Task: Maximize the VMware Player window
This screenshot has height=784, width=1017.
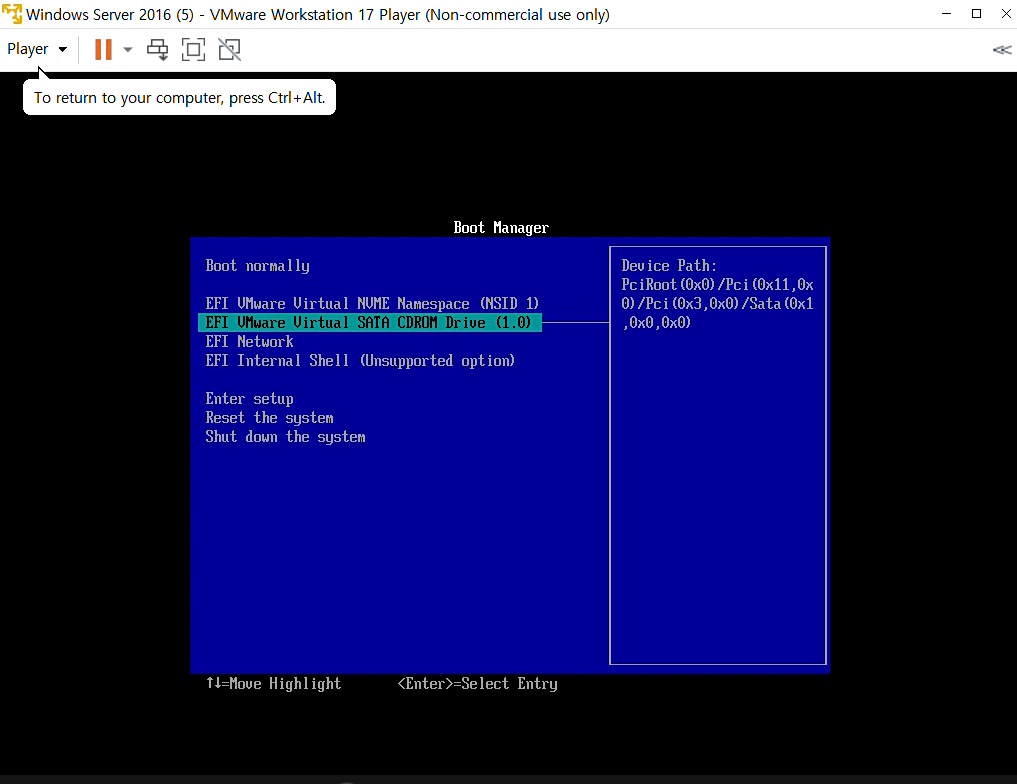Action: [976, 14]
